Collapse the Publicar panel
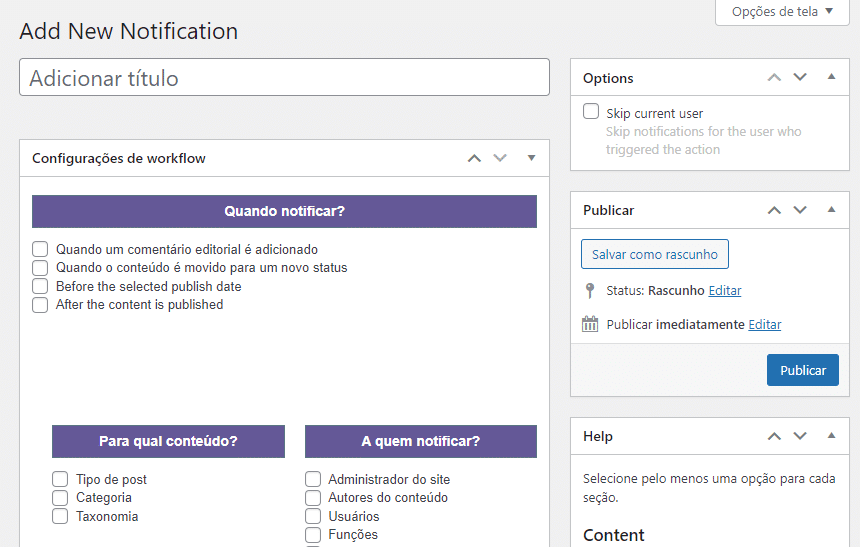 831,210
